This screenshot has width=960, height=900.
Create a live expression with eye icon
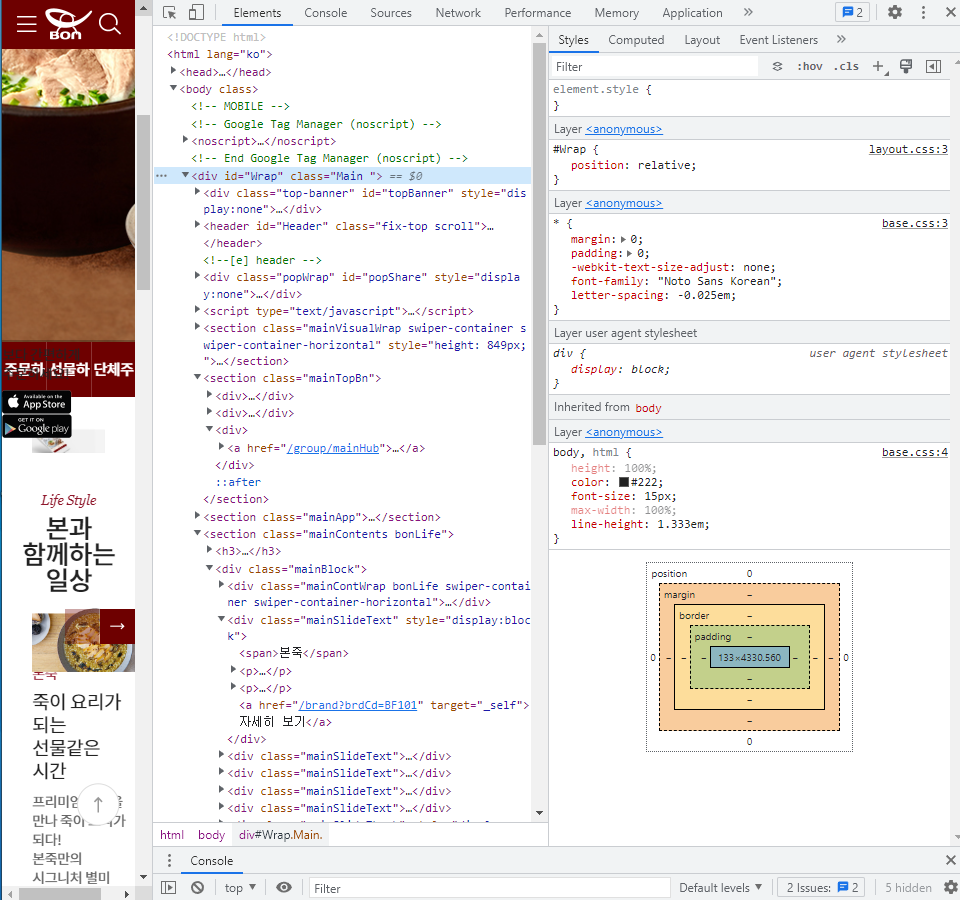pyautogui.click(x=283, y=887)
